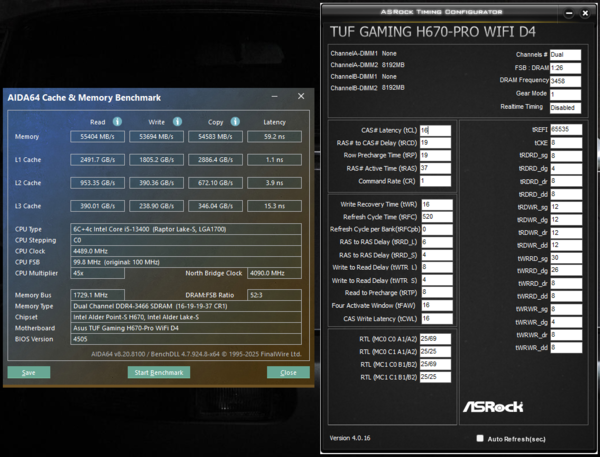The width and height of the screenshot is (600, 457).
Task: Click the ASRock logo
Action: point(493,407)
